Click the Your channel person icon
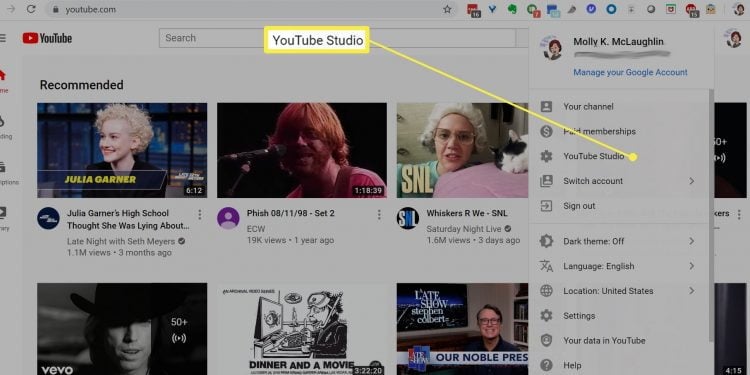Screen dimensions: 750x375 [546, 106]
